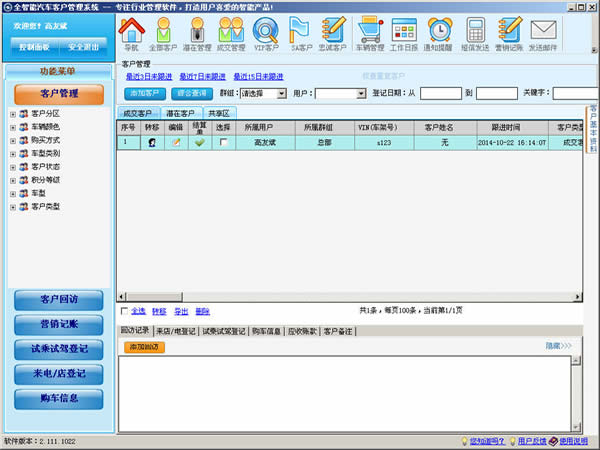The width and height of the screenshot is (600, 450).
Task: Click the 短信发送 phone icon
Action: [x=476, y=29]
